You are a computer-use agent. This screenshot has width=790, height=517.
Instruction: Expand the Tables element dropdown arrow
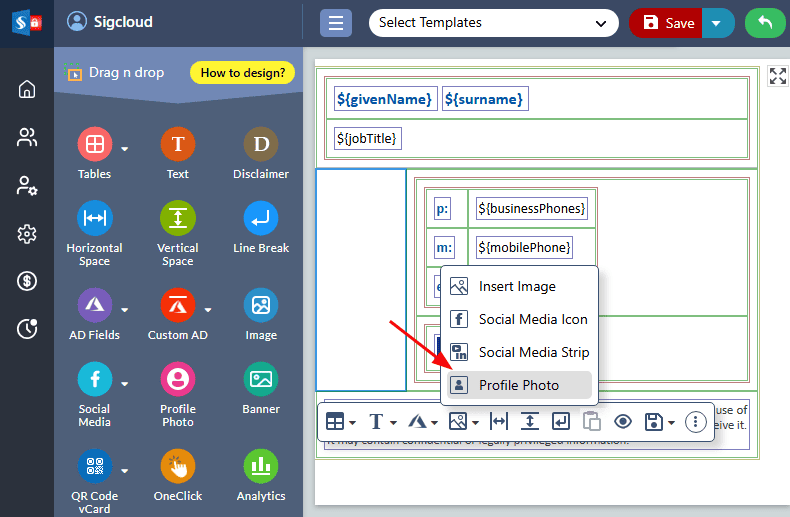point(125,150)
